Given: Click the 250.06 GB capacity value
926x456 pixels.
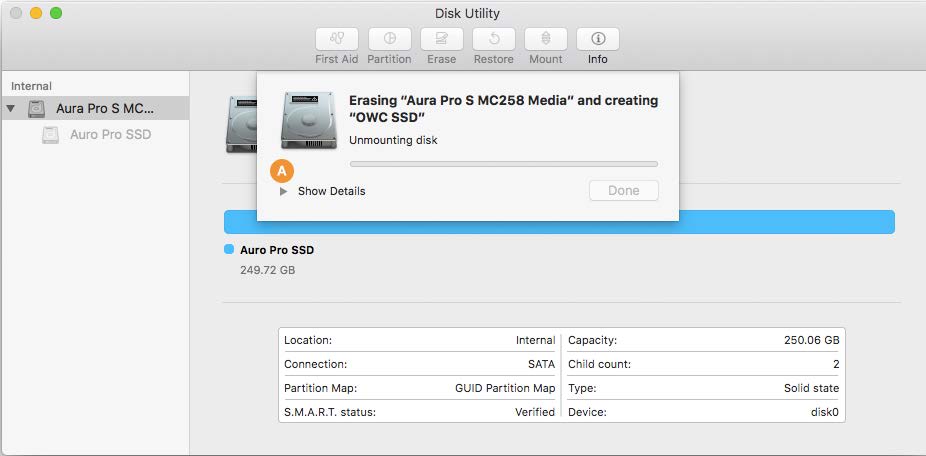Looking at the screenshot, I should click(x=811, y=340).
